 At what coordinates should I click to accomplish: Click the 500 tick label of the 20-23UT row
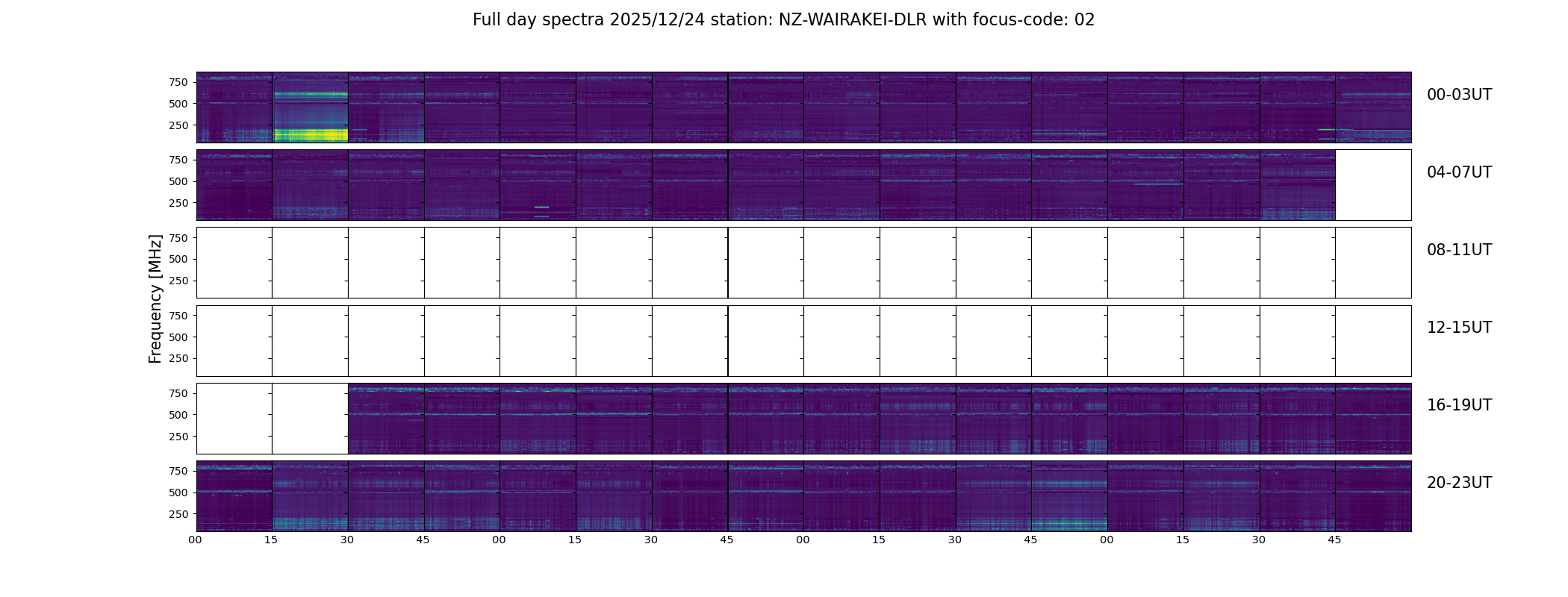click(x=178, y=493)
